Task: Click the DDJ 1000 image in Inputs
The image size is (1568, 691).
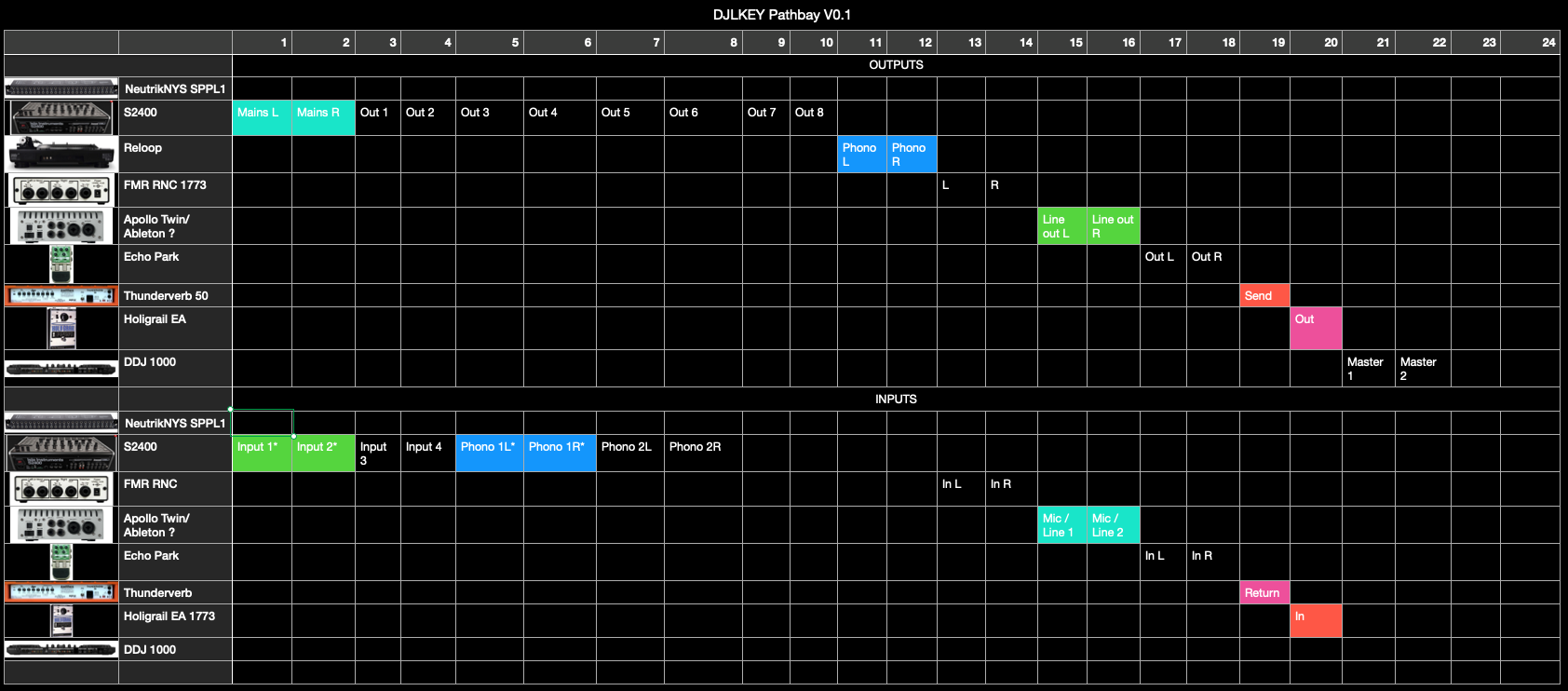Action: 61,649
